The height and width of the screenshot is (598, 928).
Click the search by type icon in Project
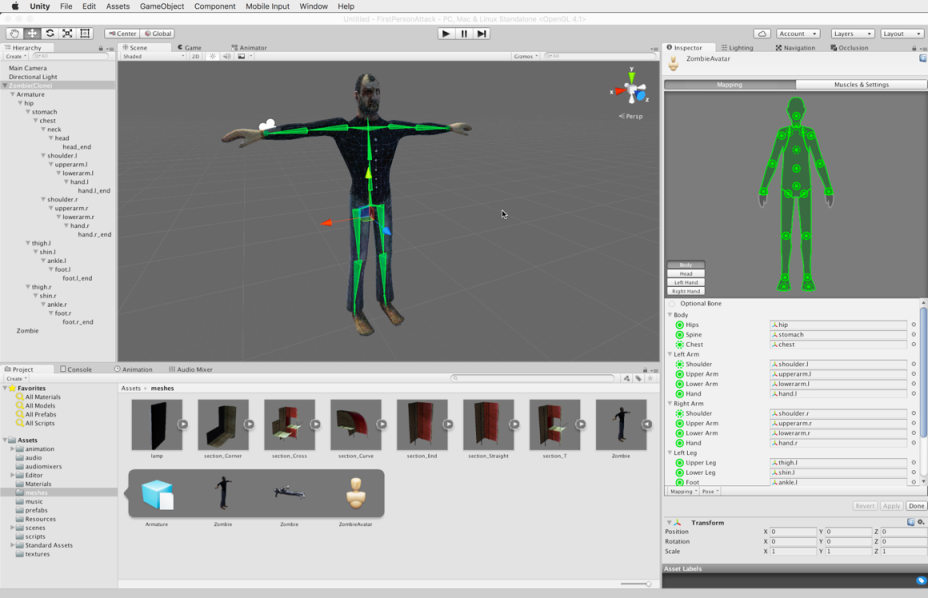point(627,378)
